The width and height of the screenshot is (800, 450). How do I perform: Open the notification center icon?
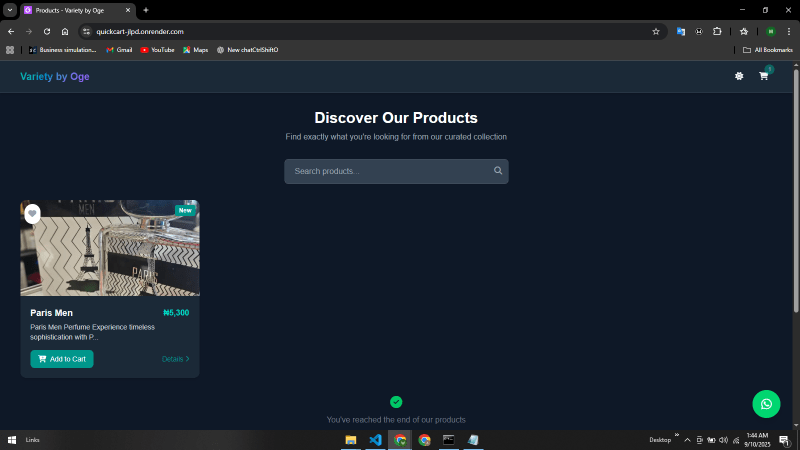click(785, 440)
